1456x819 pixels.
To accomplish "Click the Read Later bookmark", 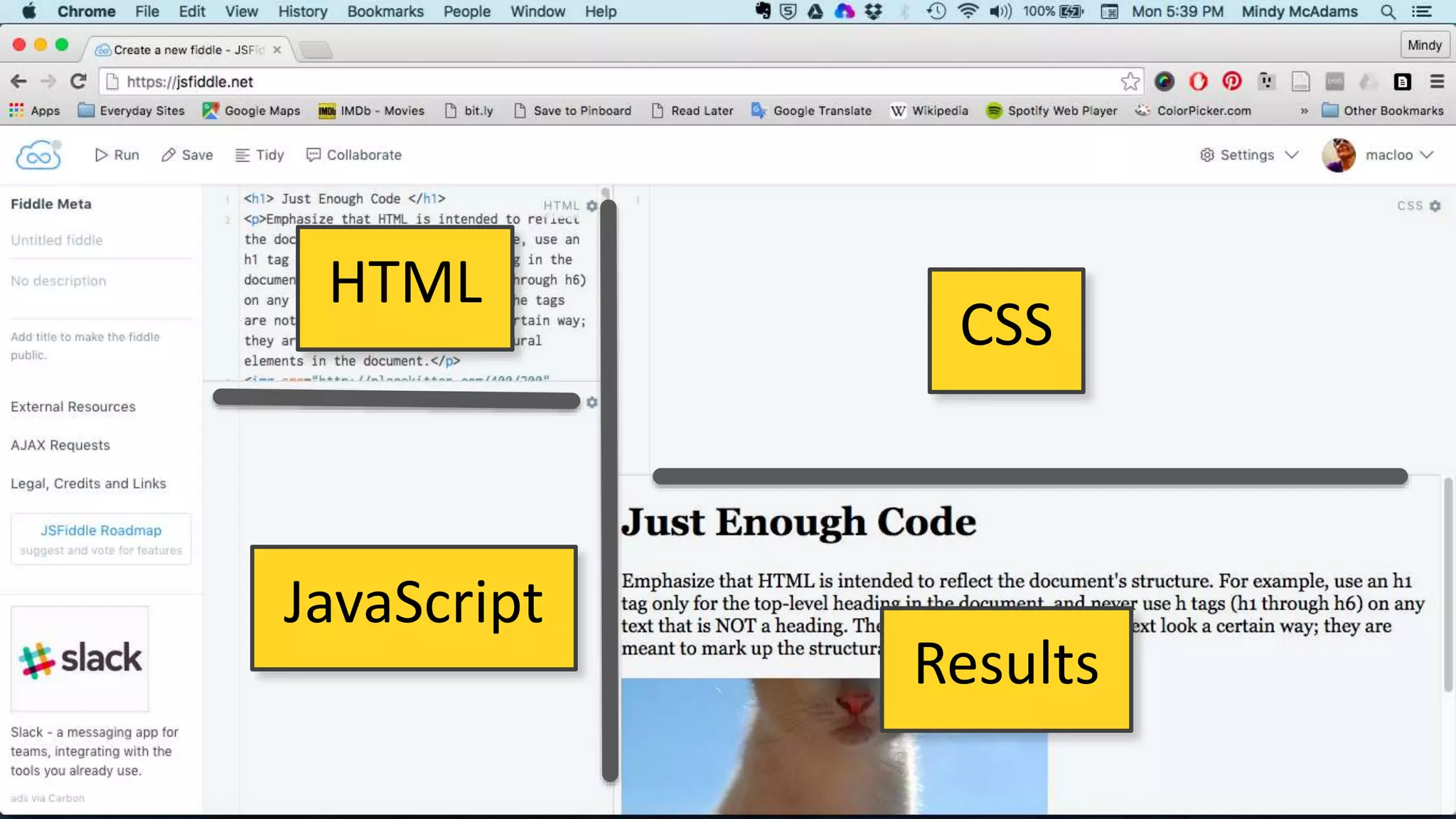I will pos(692,111).
